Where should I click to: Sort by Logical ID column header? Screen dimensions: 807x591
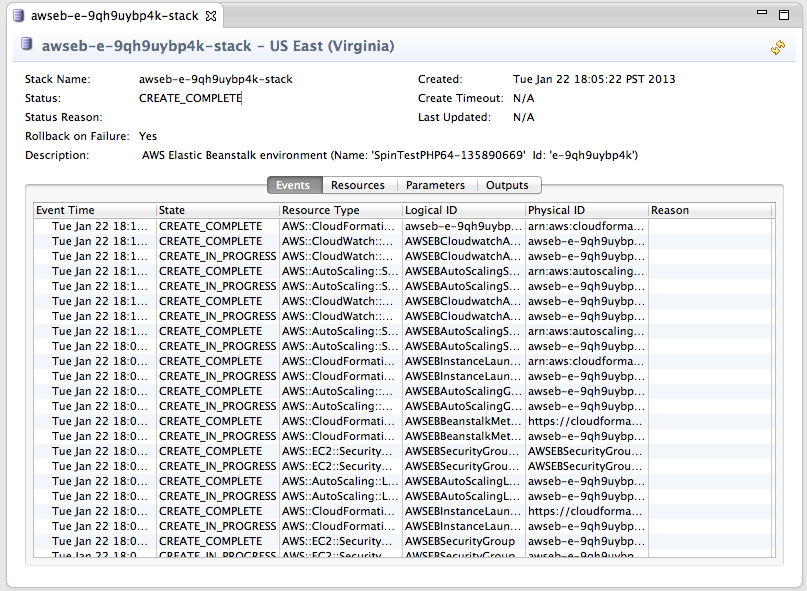pos(464,210)
